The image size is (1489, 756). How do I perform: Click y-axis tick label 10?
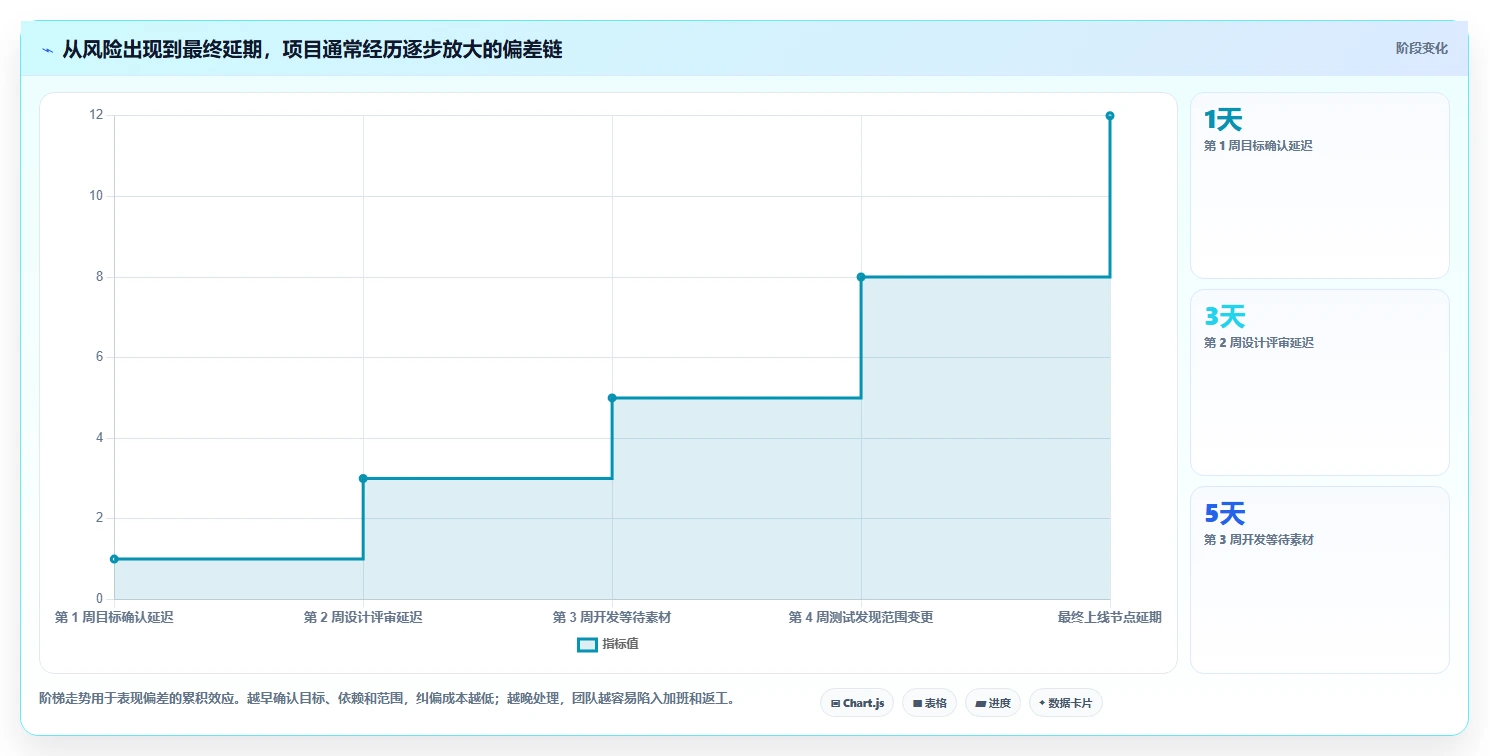97,196
